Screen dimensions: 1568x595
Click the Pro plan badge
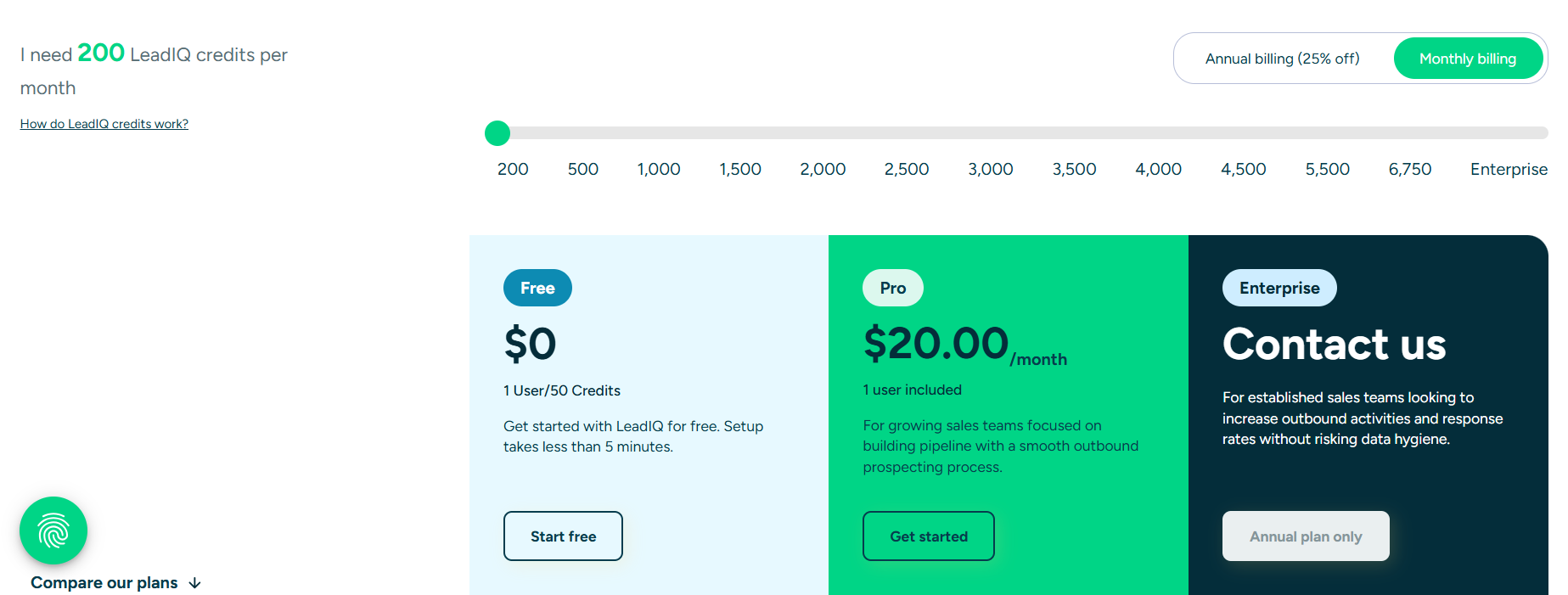click(x=892, y=288)
